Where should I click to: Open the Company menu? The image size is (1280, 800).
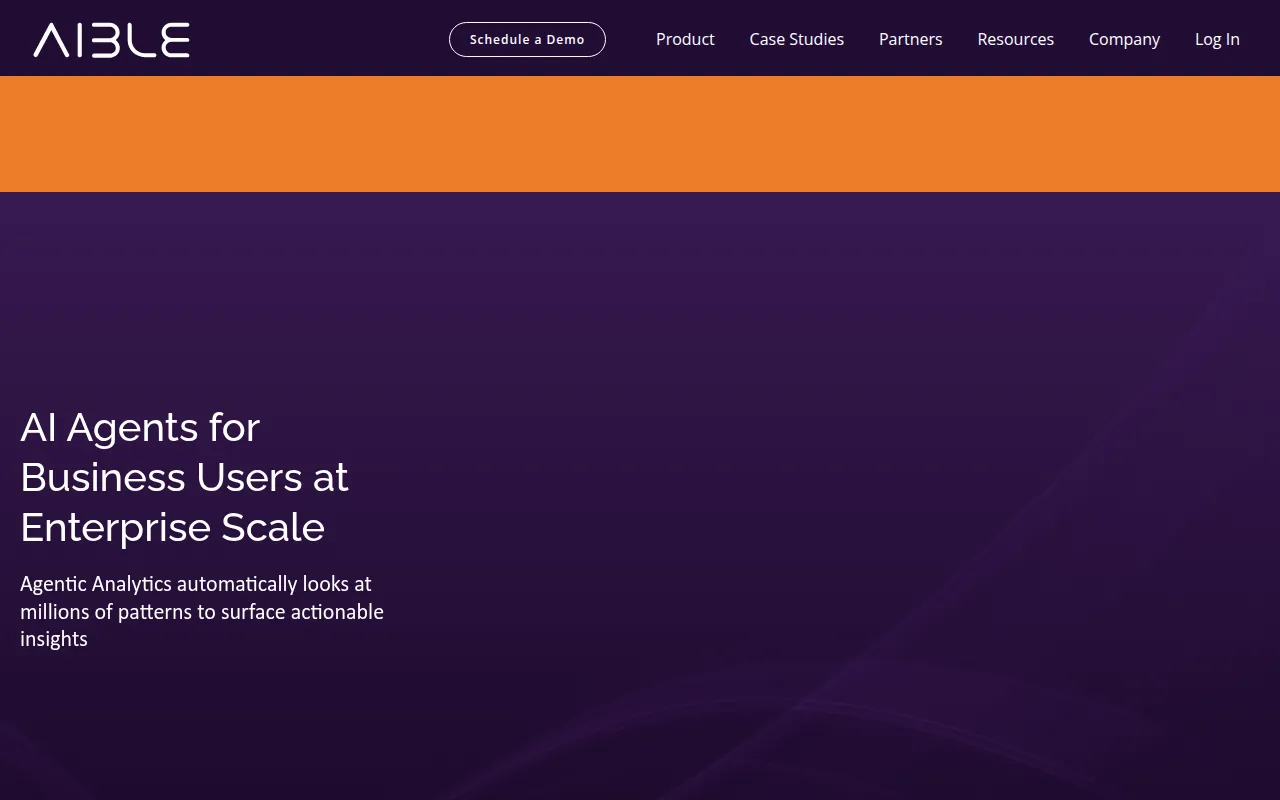[1125, 39]
